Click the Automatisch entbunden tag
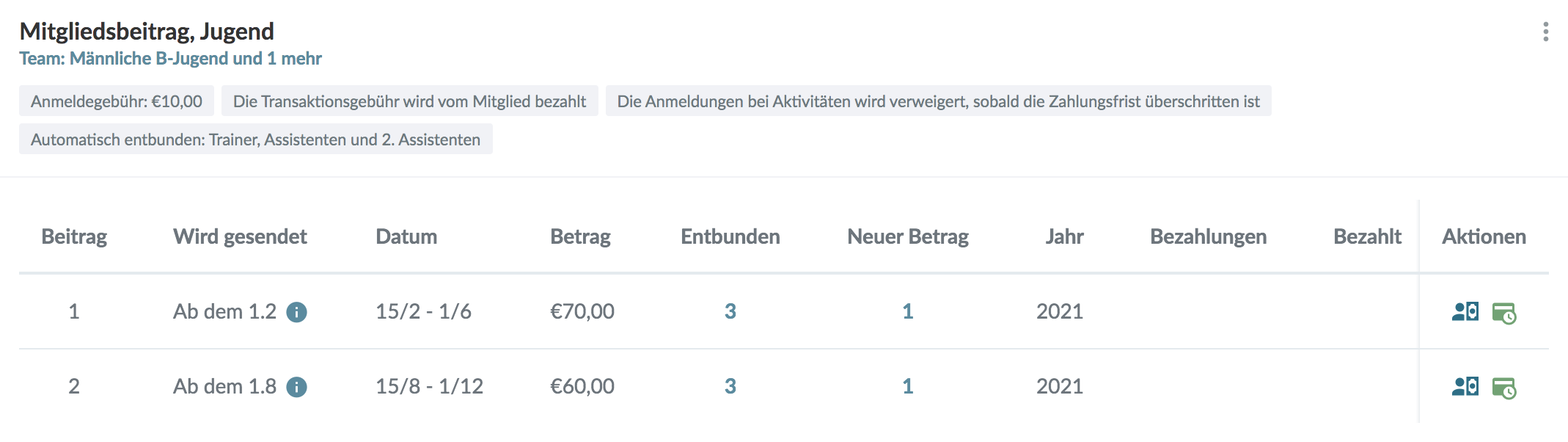 255,140
